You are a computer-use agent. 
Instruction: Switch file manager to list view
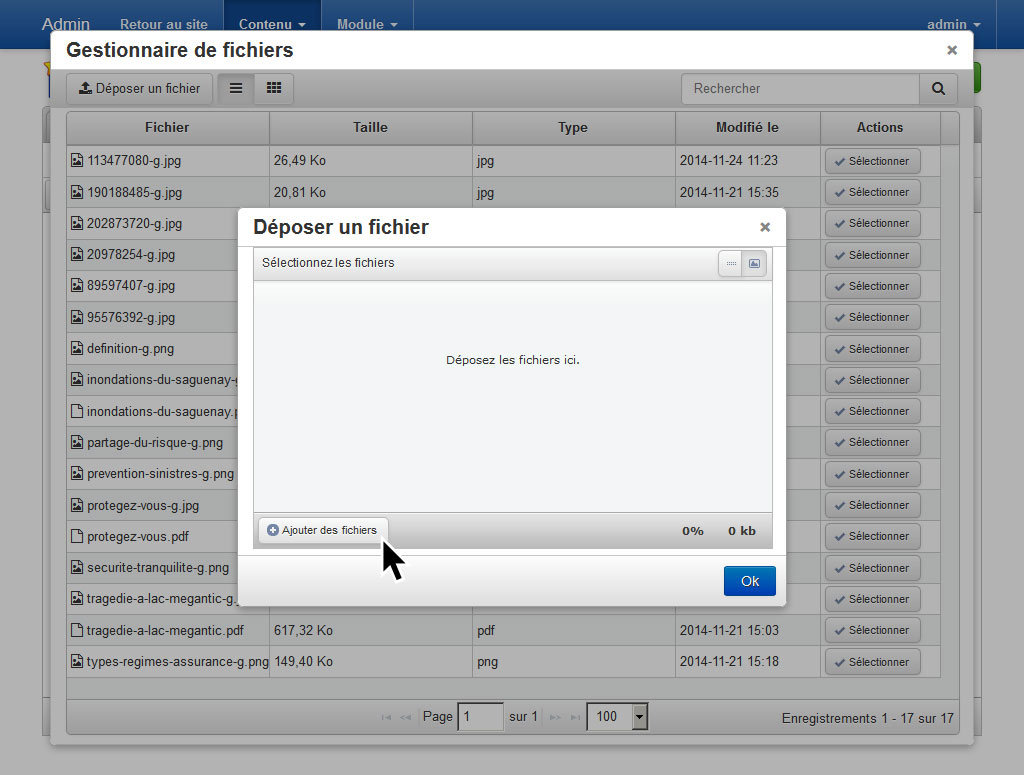(236, 88)
